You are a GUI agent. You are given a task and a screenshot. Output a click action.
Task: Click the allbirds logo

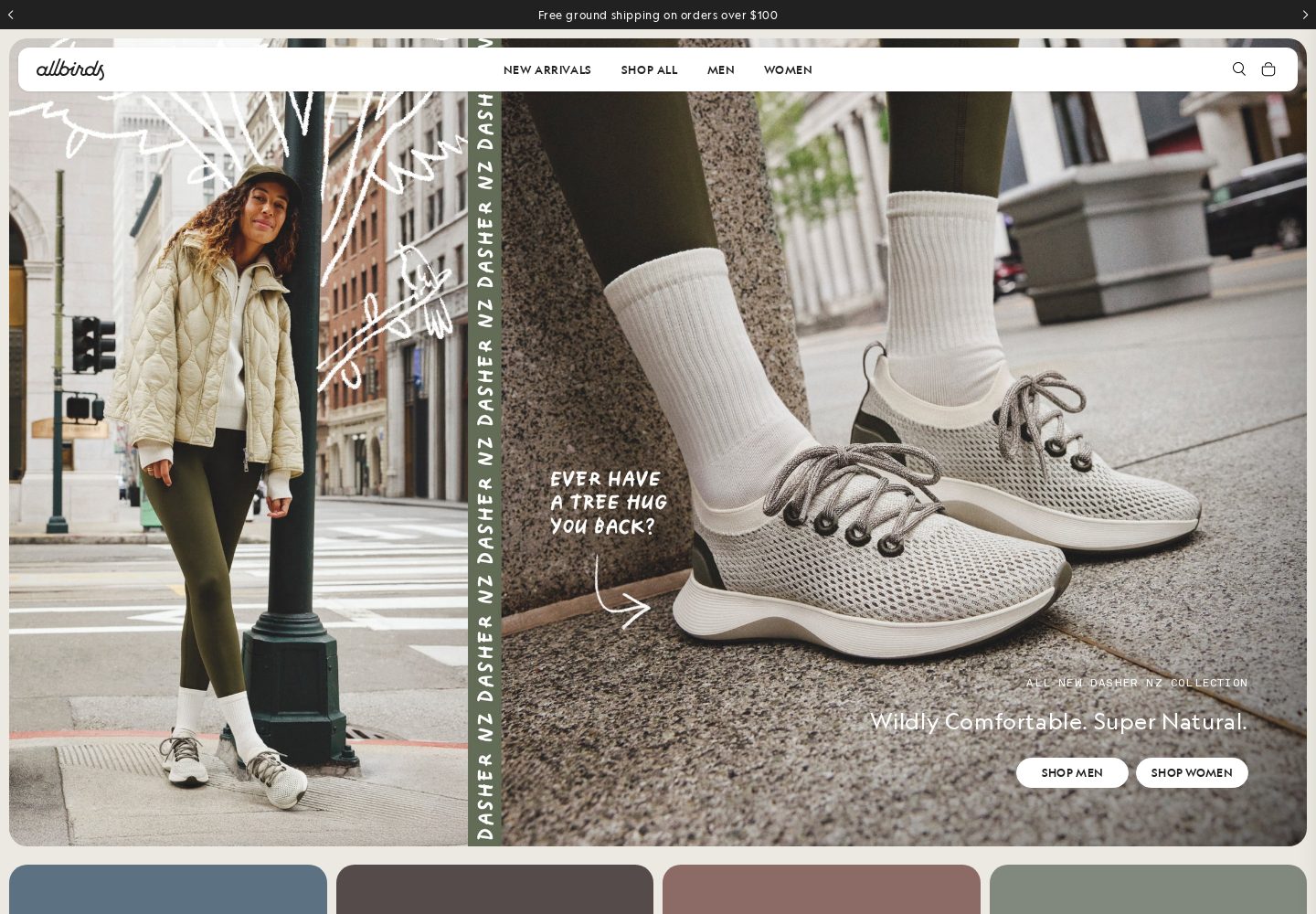(70, 69)
